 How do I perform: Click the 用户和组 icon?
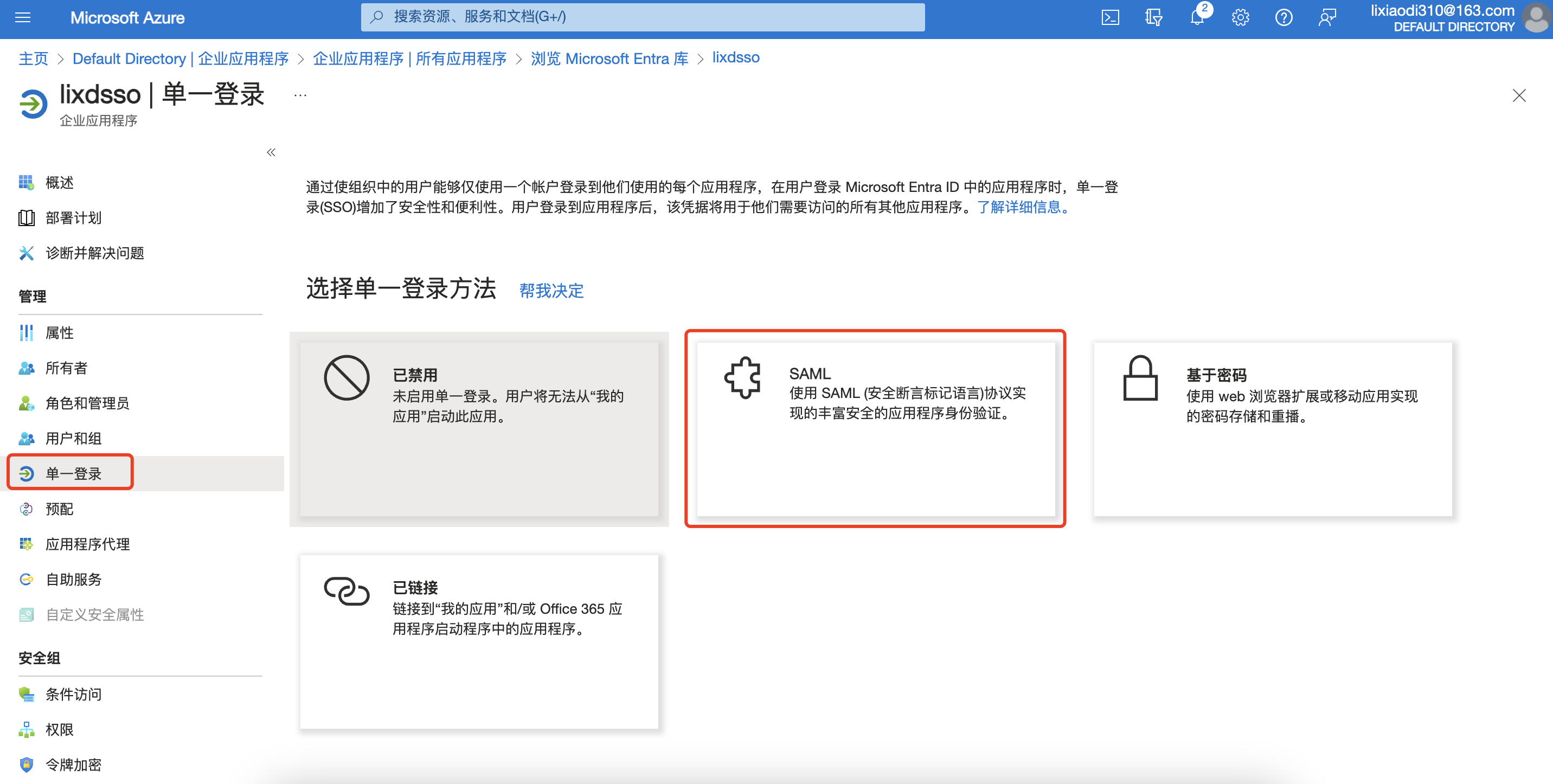point(26,438)
